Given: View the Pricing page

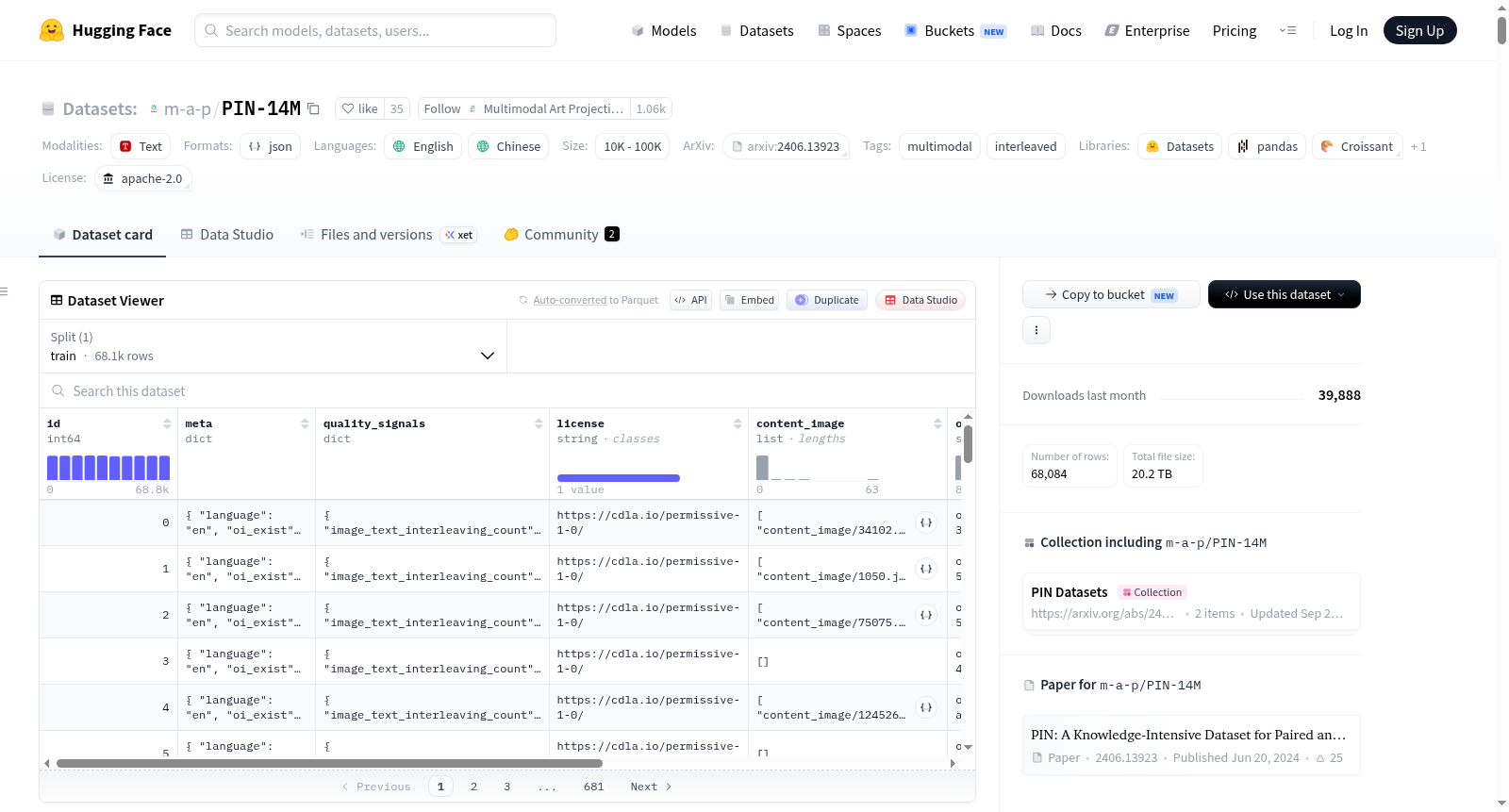Looking at the screenshot, I should pyautogui.click(x=1235, y=31).
